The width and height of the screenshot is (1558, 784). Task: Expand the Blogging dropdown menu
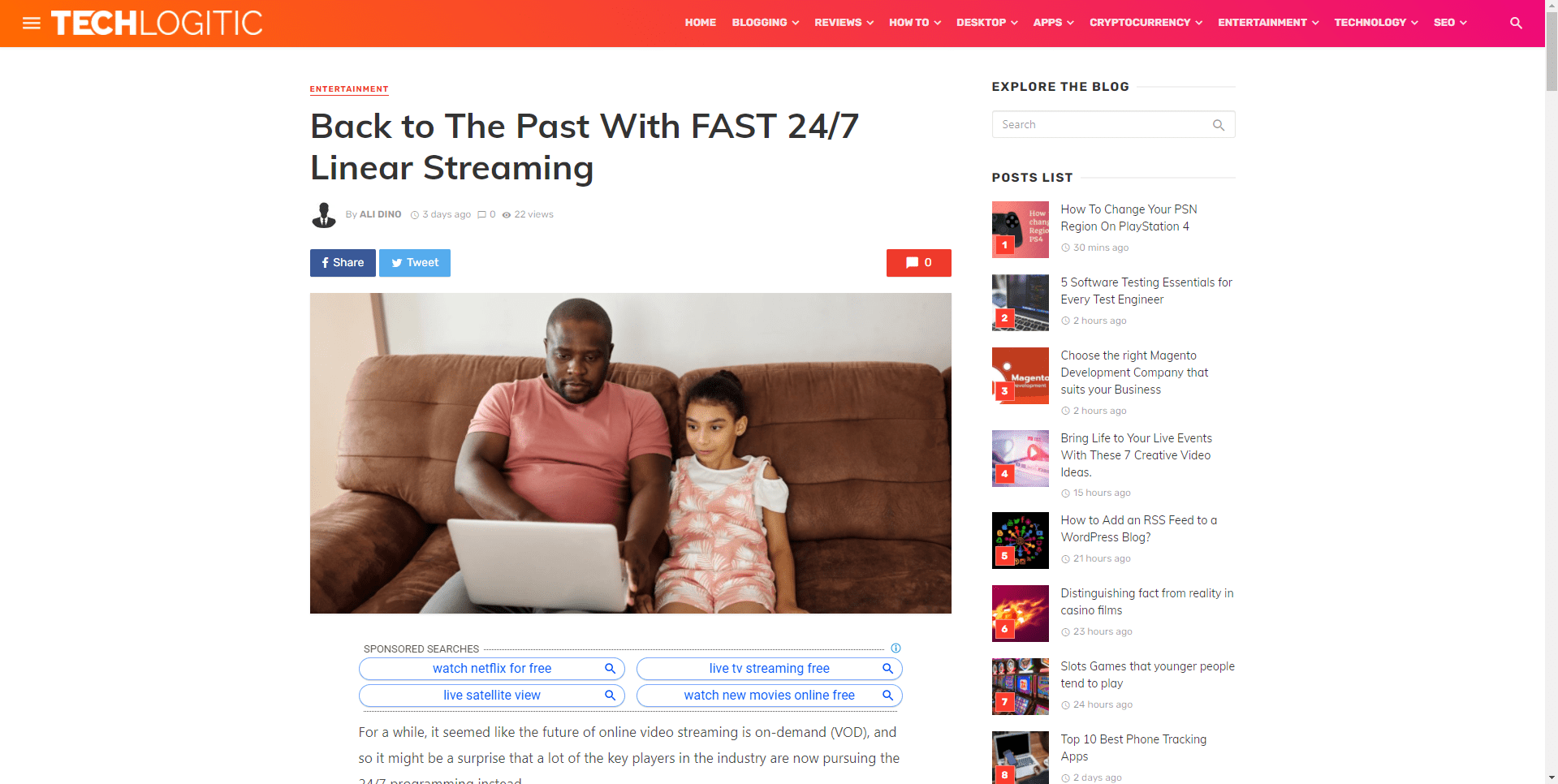765,23
